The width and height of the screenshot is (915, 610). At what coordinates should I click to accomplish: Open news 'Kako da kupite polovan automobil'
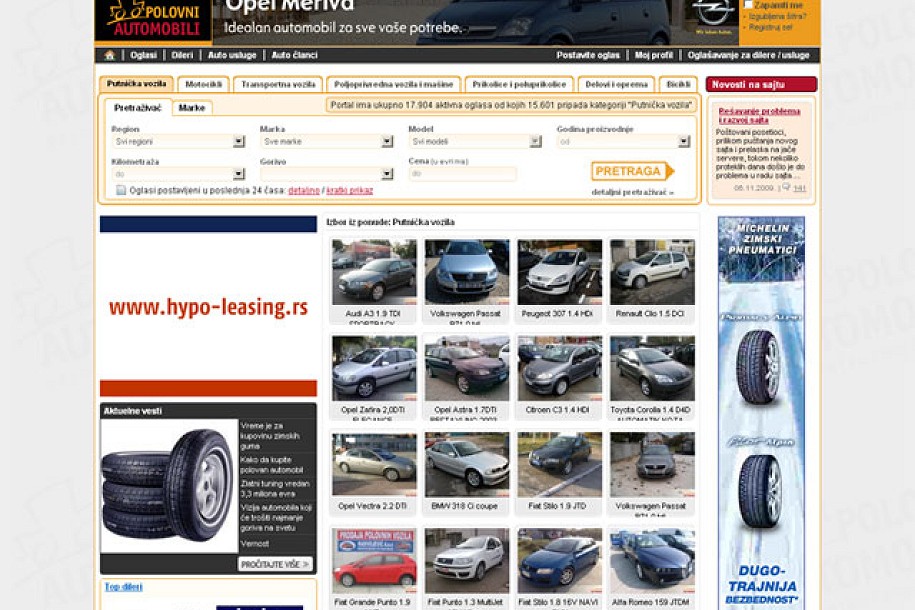tap(271, 465)
